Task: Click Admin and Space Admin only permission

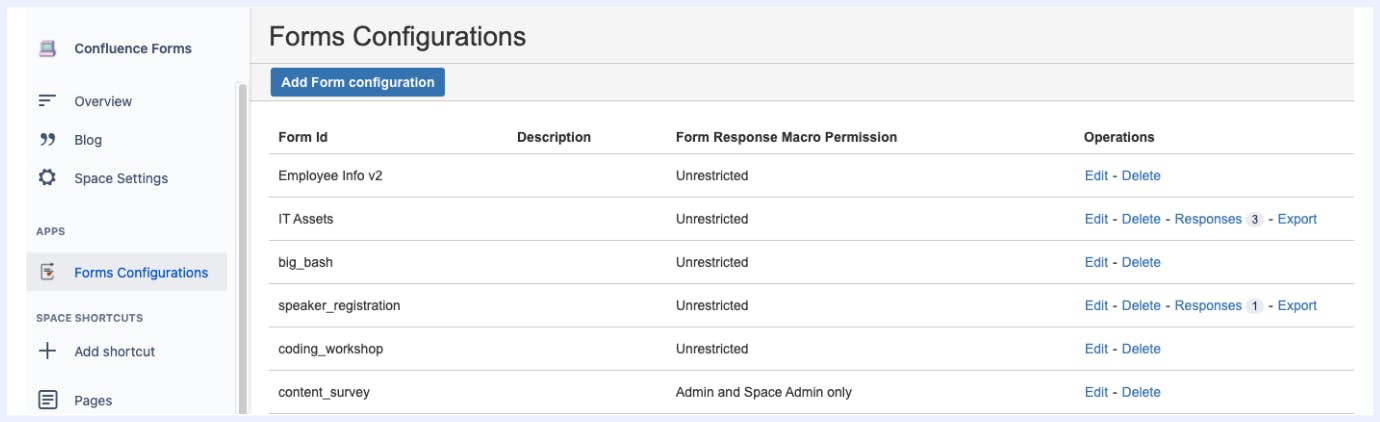Action: click(x=764, y=392)
